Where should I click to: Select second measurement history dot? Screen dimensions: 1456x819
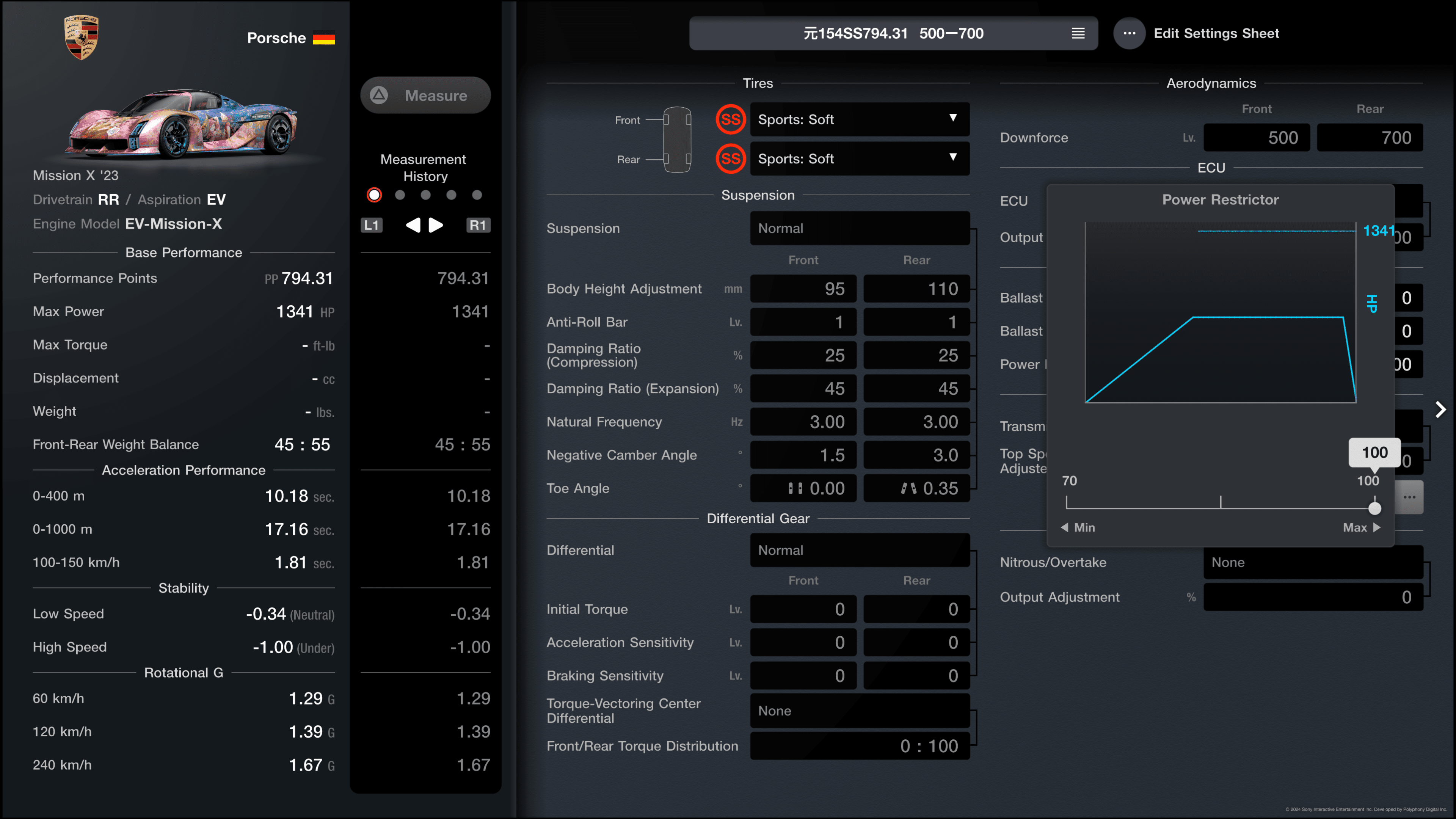coord(400,195)
